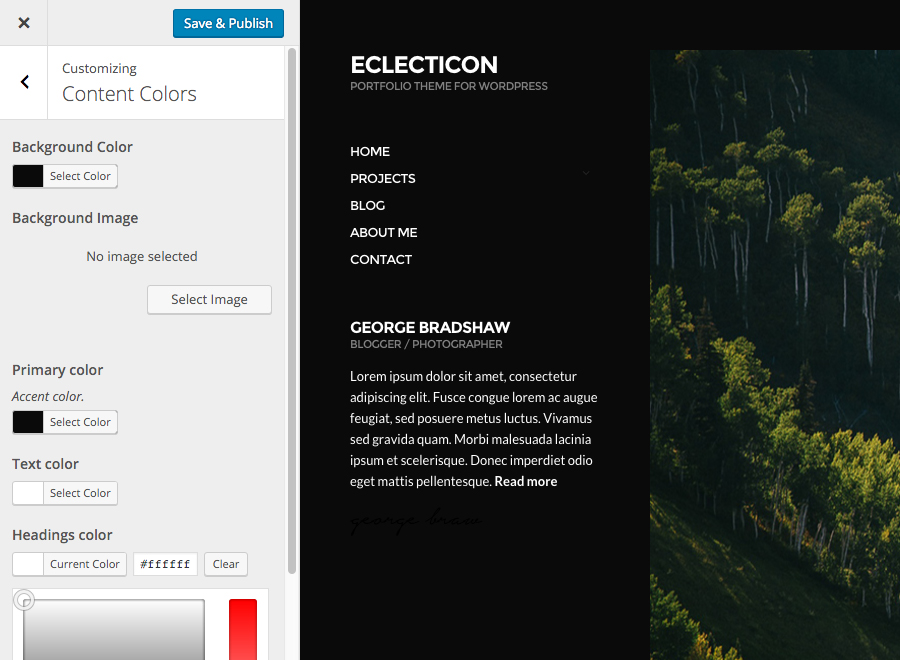Navigate to ABOUT ME
The height and width of the screenshot is (660, 900).
point(384,232)
